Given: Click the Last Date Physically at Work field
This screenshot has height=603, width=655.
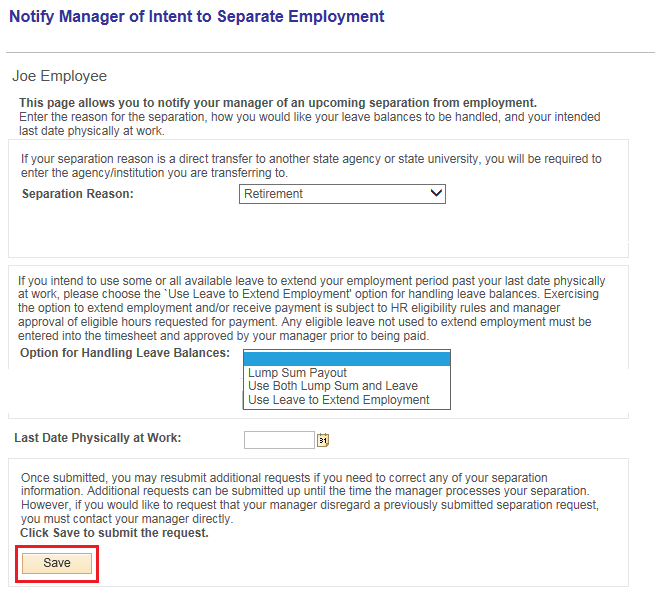Looking at the screenshot, I should click(279, 440).
